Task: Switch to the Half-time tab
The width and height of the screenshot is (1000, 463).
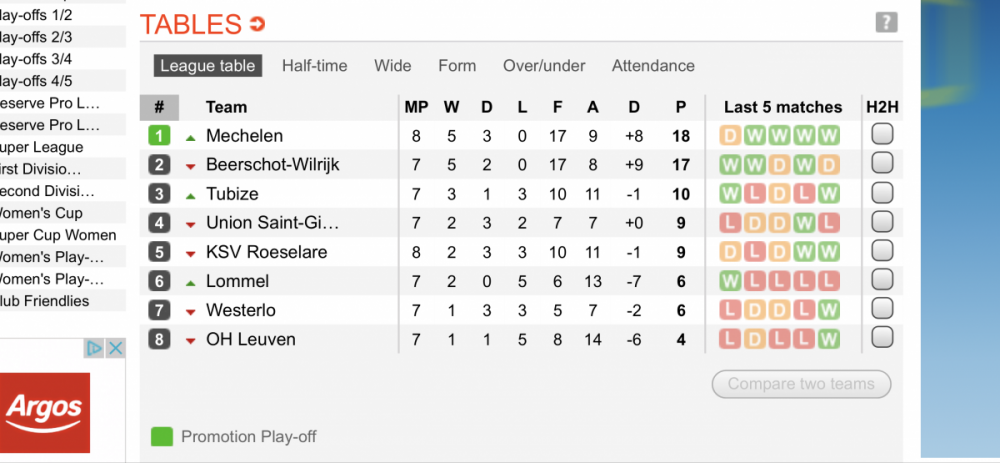Action: pos(314,66)
